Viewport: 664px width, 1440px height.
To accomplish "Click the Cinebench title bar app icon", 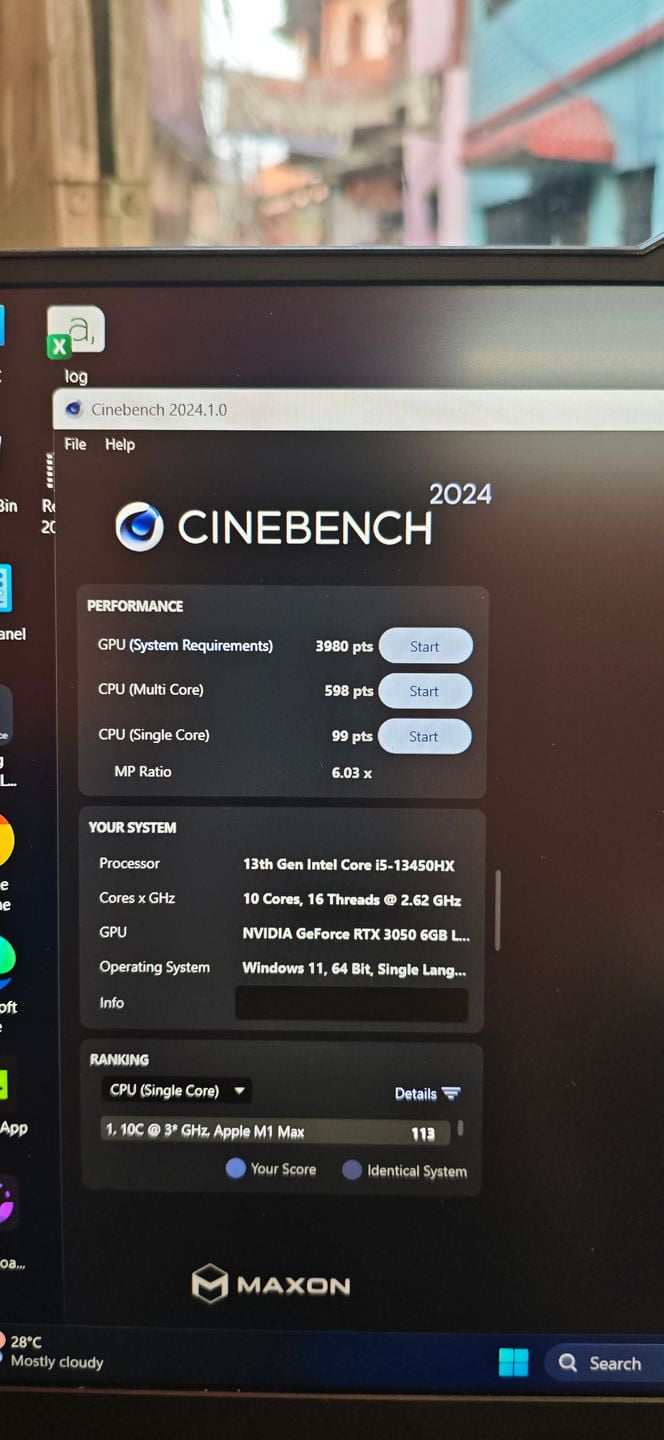I will [73, 409].
